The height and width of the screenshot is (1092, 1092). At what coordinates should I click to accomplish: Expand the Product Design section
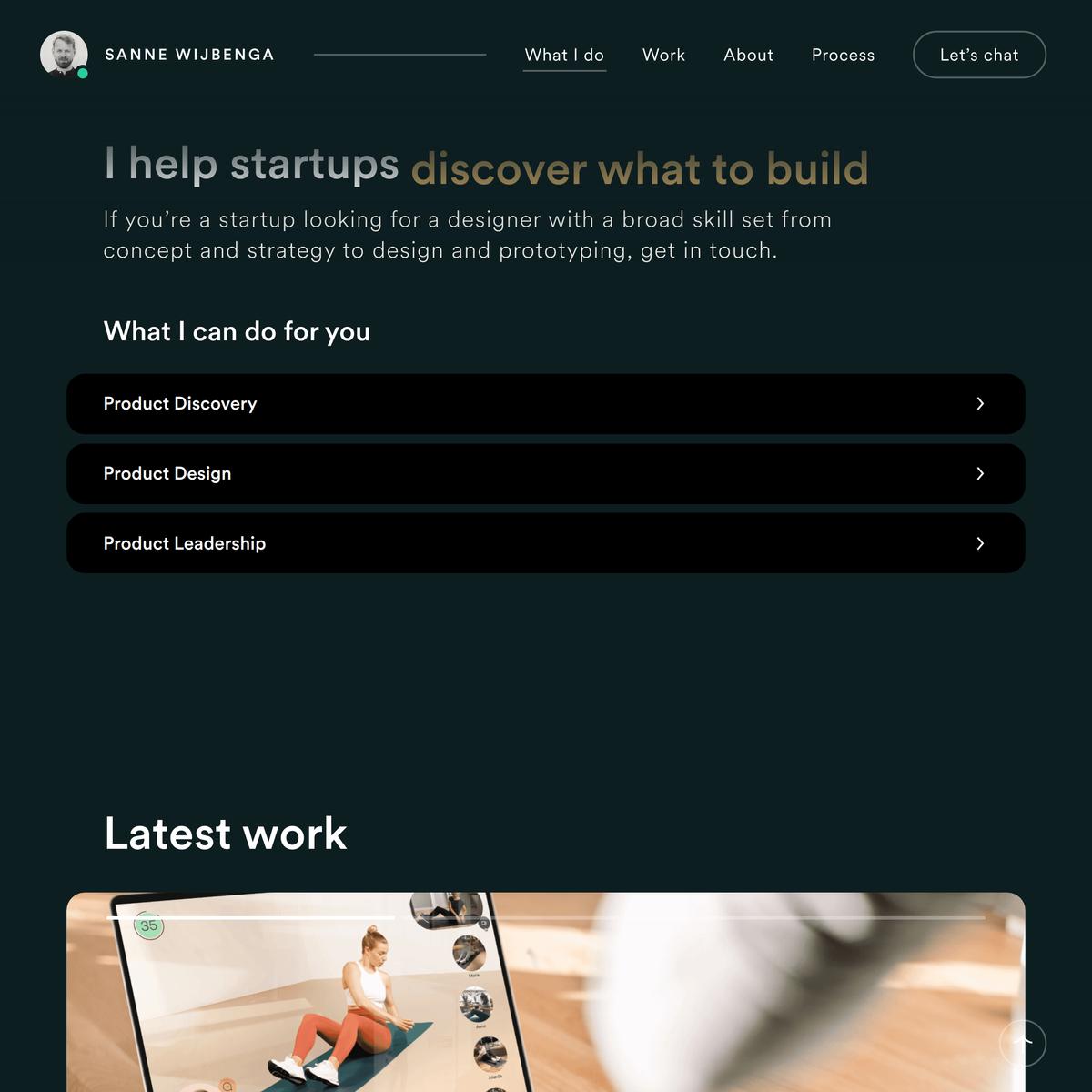pos(546,473)
